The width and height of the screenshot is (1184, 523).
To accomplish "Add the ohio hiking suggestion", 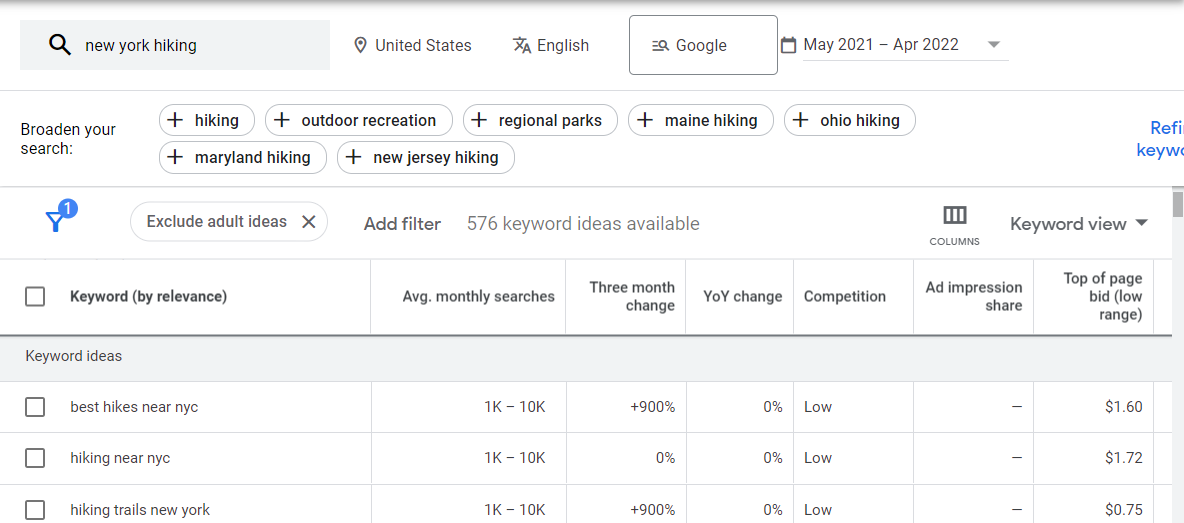I will coord(849,120).
